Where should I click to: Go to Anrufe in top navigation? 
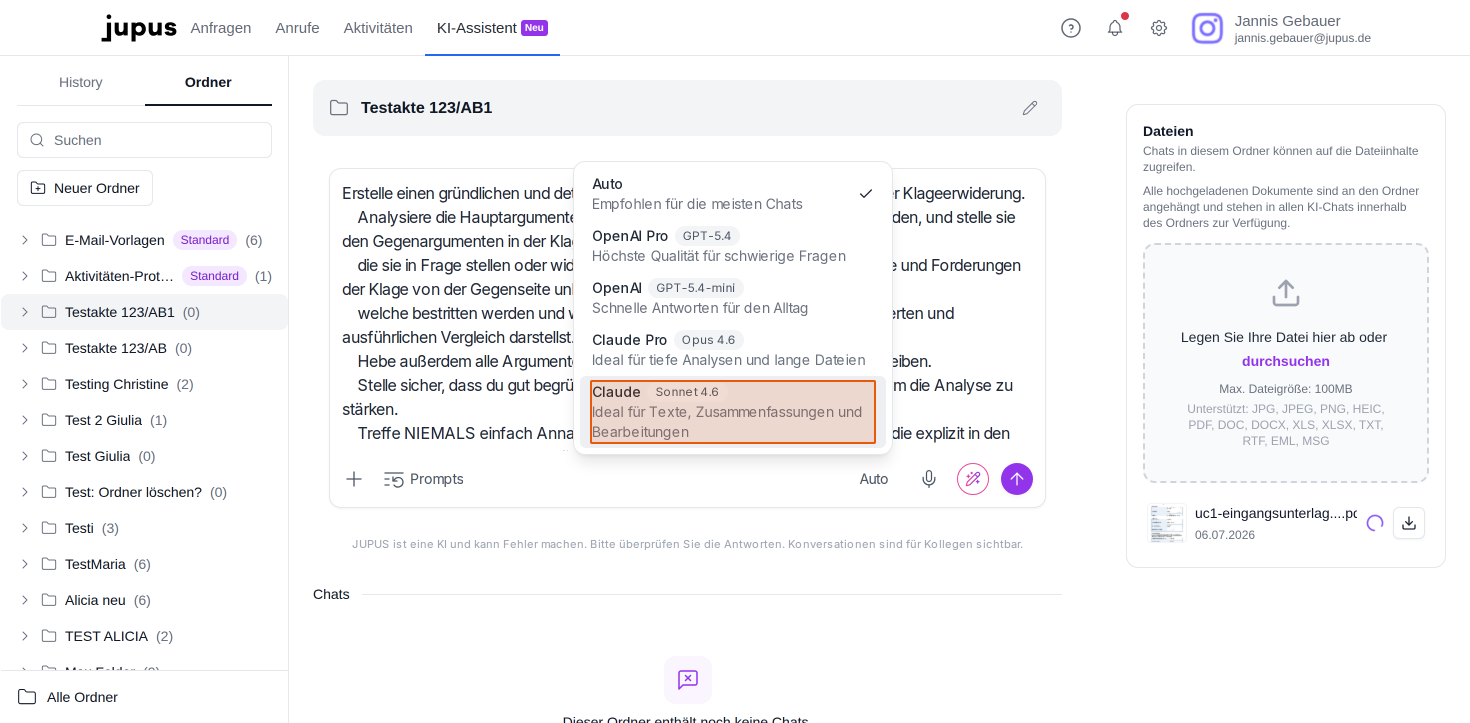[297, 28]
